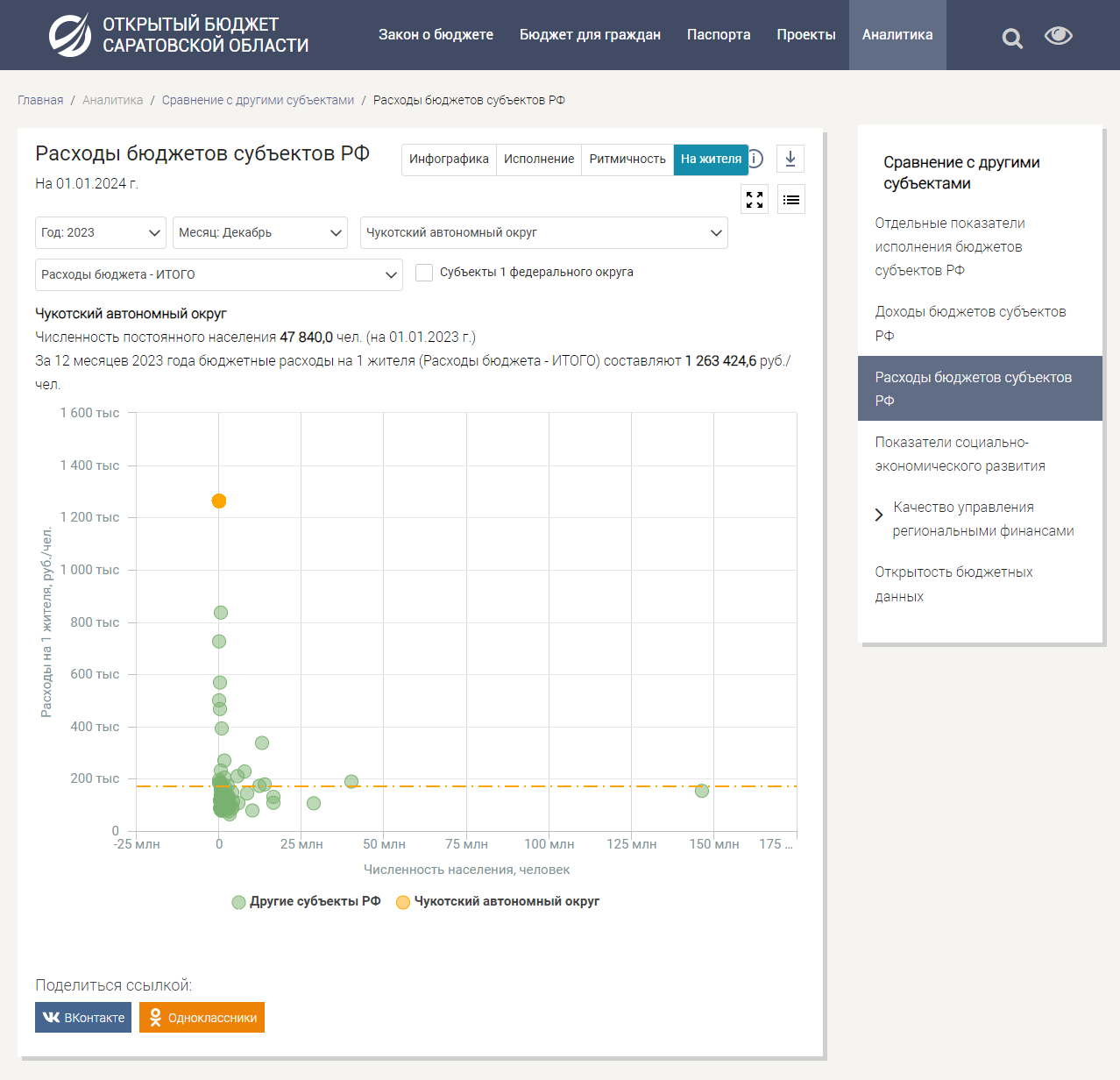Image resolution: width=1120 pixels, height=1080 pixels.
Task: Switch to Ритмичность tab
Action: (627, 160)
